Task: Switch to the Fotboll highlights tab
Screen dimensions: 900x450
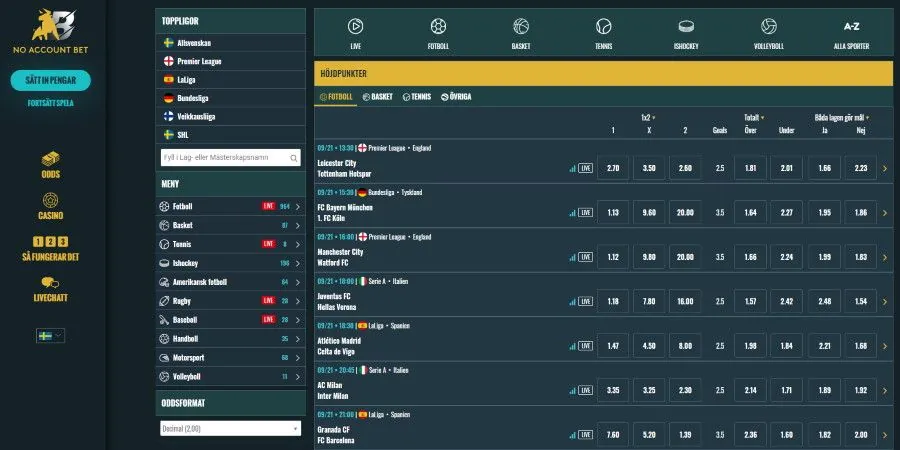Action: point(336,97)
